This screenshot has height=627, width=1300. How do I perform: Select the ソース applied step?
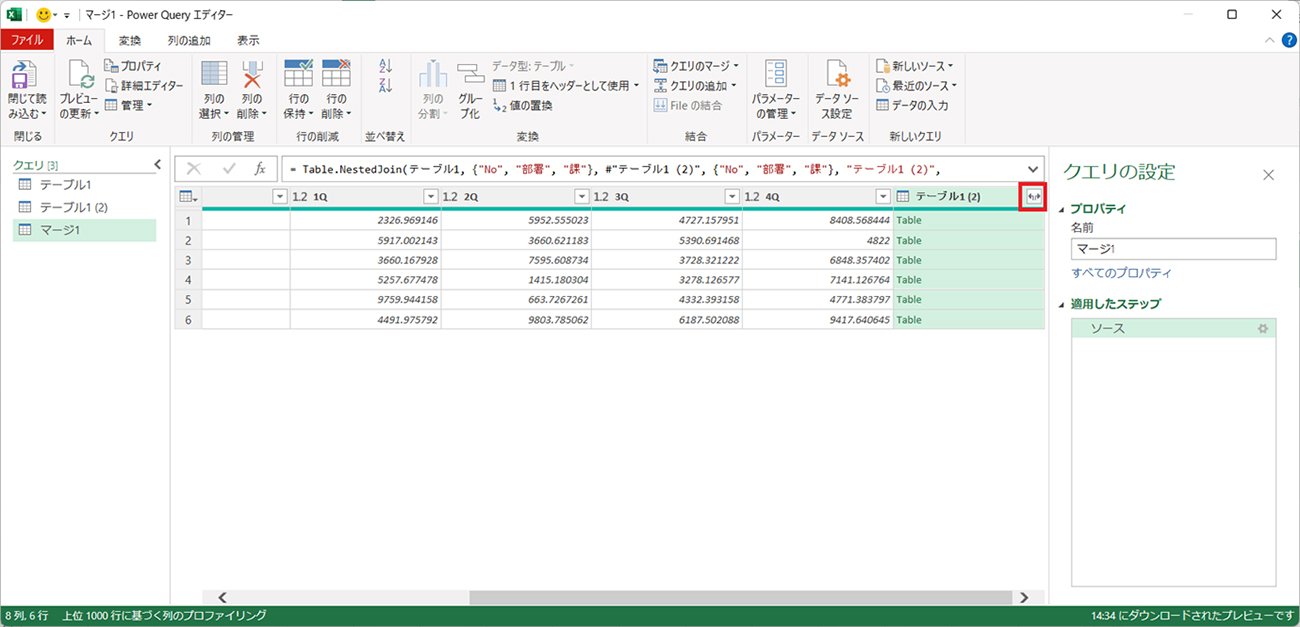tap(1173, 328)
